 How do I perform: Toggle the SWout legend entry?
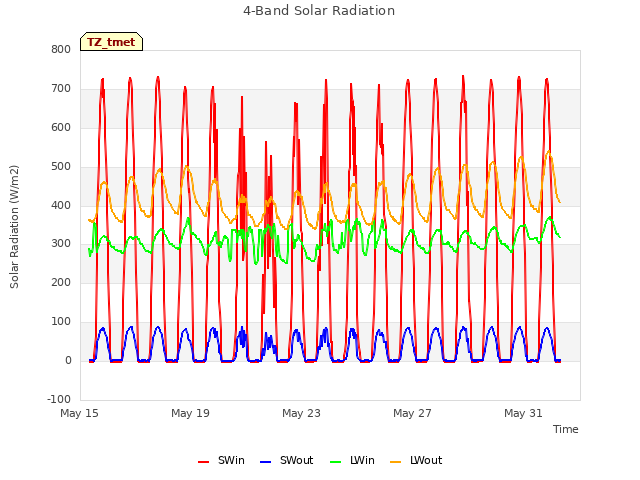(287, 460)
